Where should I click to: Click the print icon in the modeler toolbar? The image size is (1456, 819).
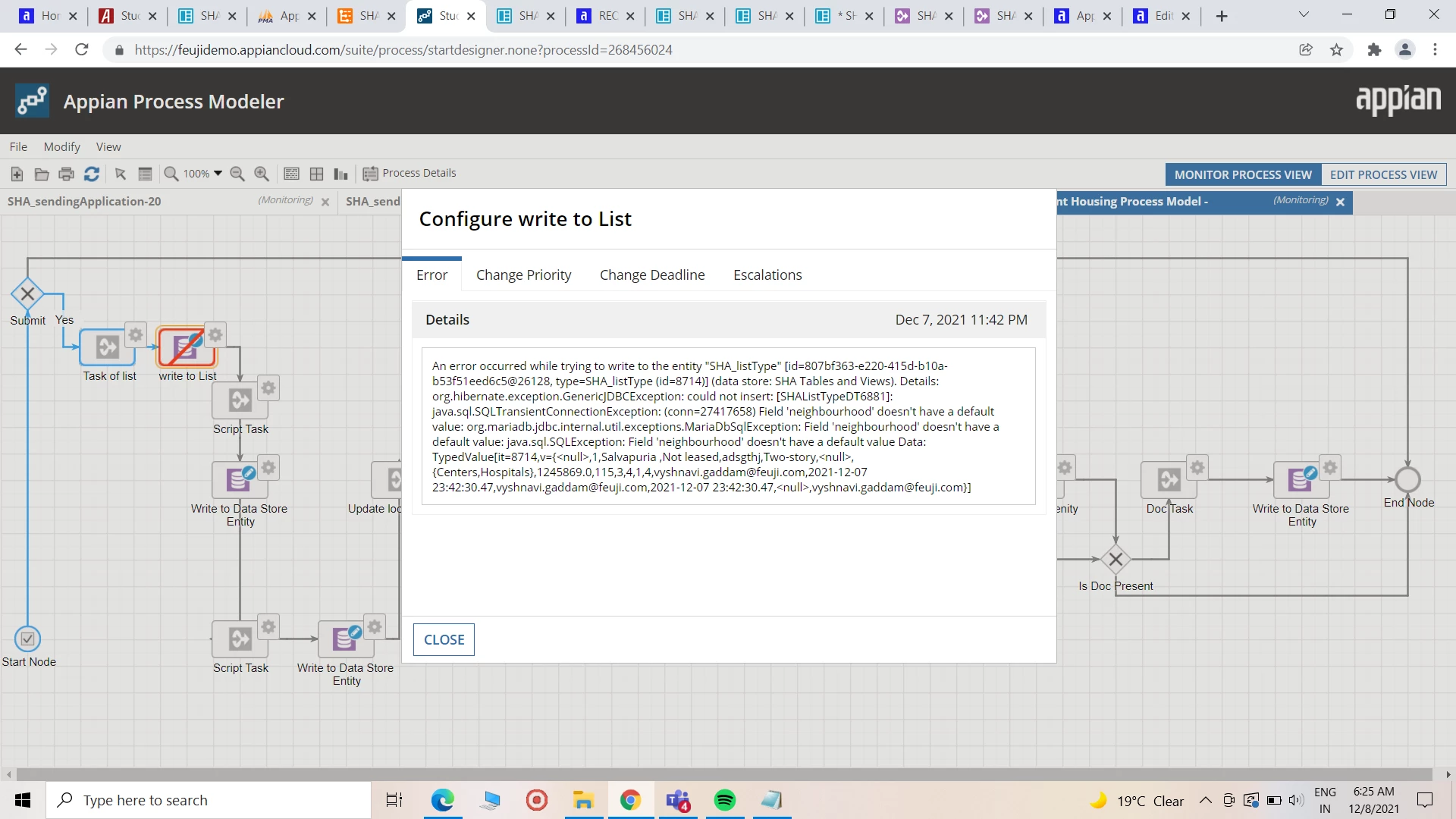click(67, 174)
